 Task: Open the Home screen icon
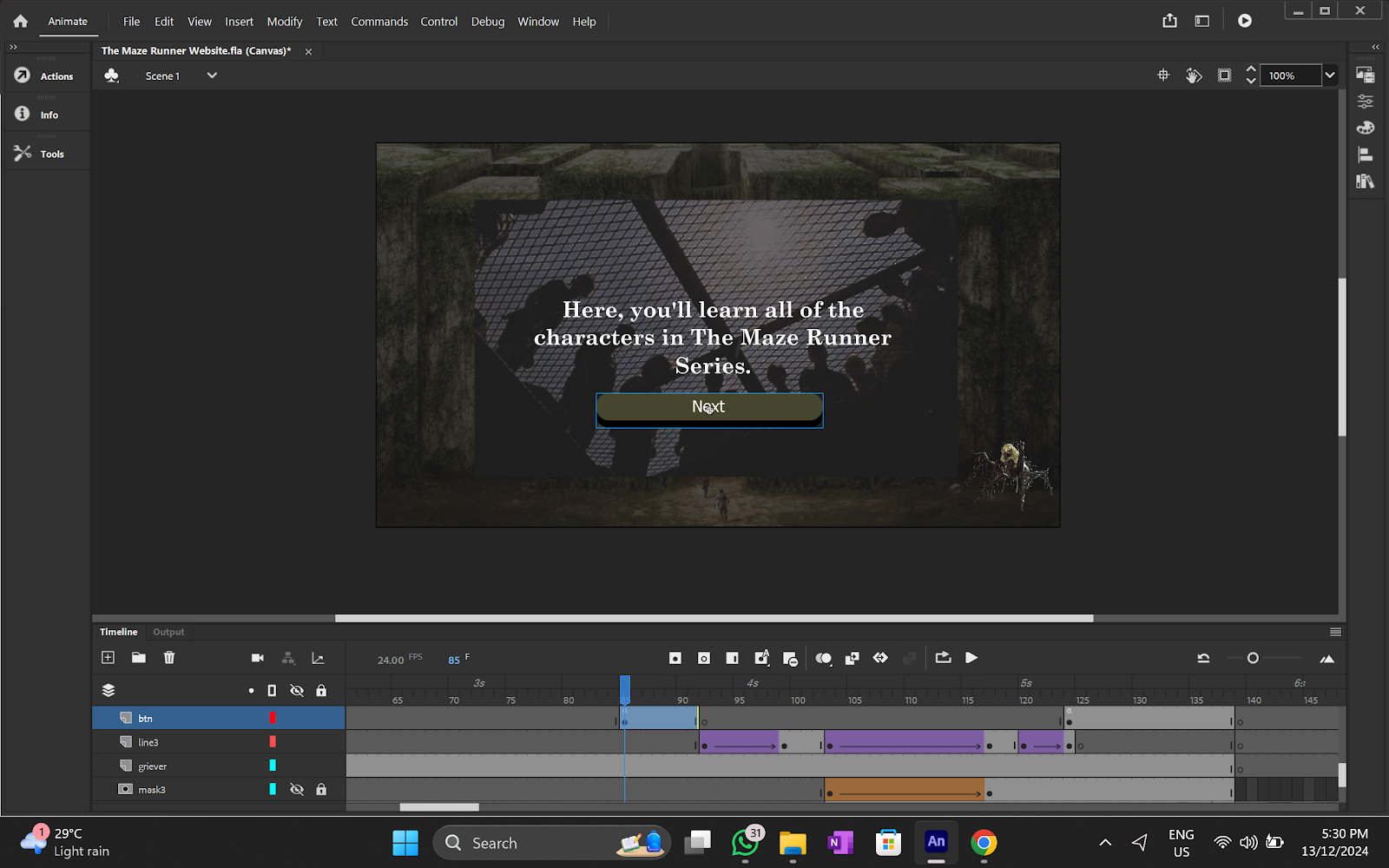click(x=20, y=21)
